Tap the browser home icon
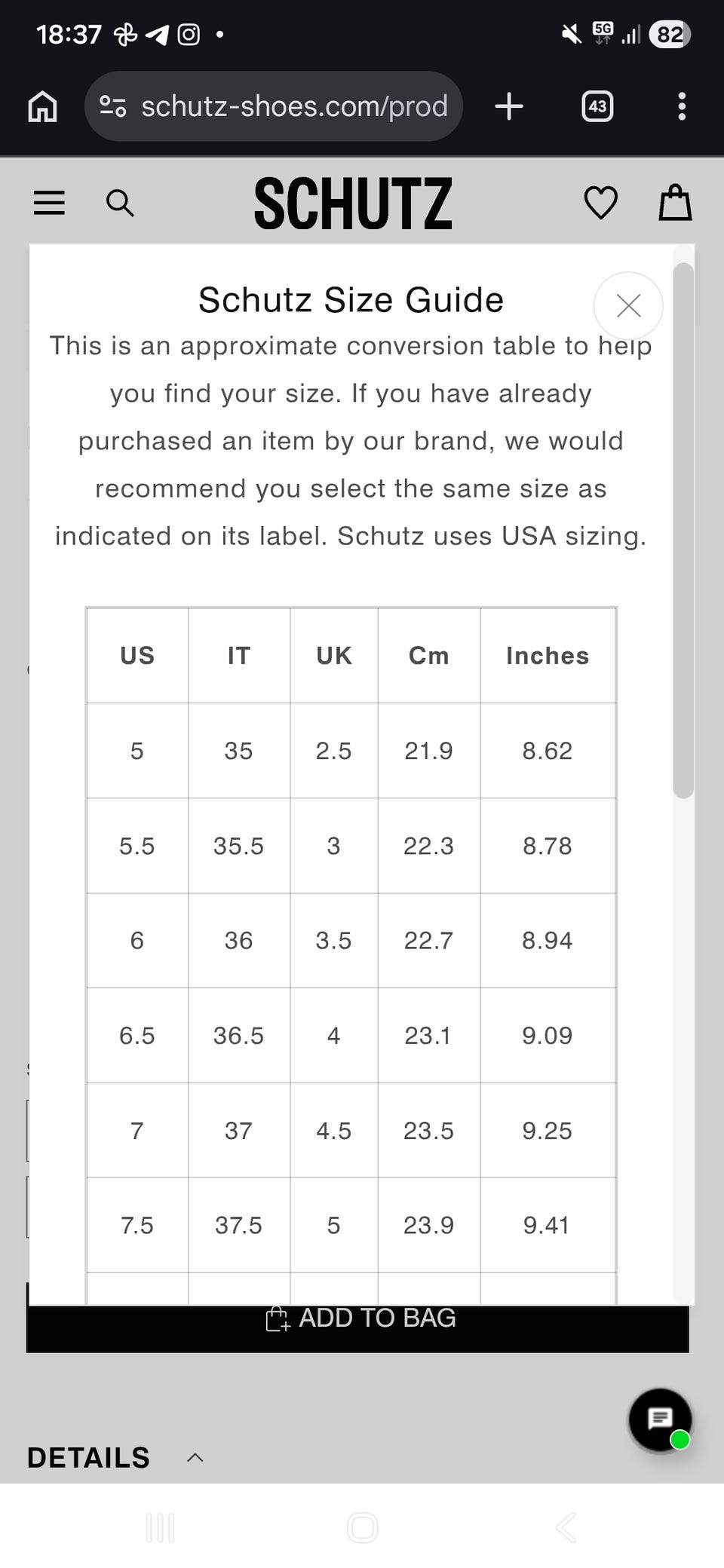 tap(42, 106)
